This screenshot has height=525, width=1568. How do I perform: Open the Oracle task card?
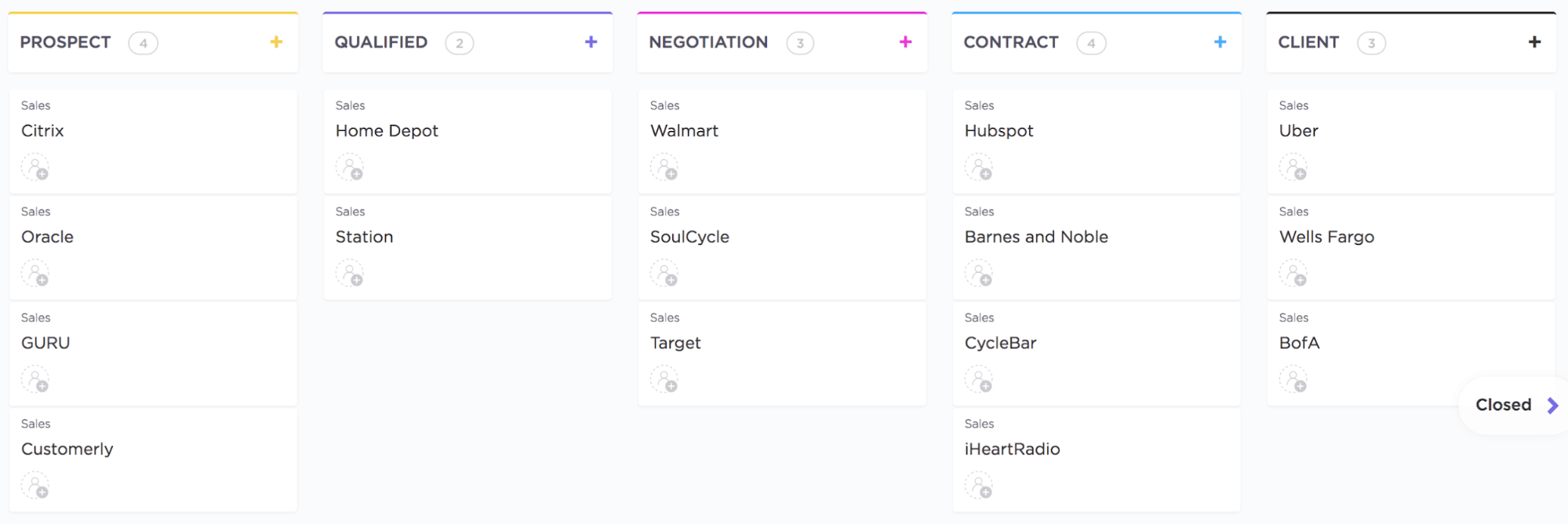tap(48, 237)
